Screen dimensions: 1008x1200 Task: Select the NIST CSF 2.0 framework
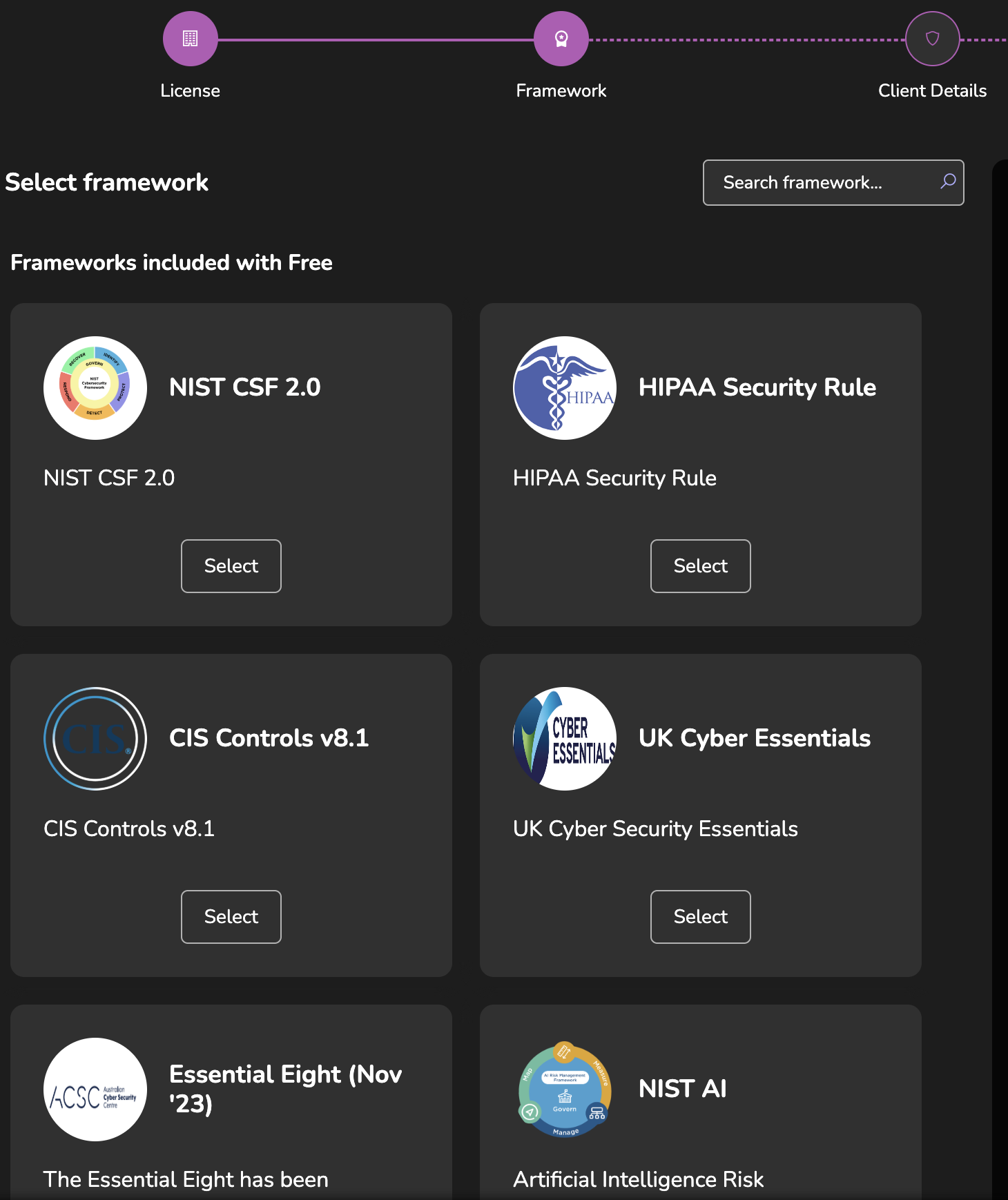pyautogui.click(x=231, y=566)
